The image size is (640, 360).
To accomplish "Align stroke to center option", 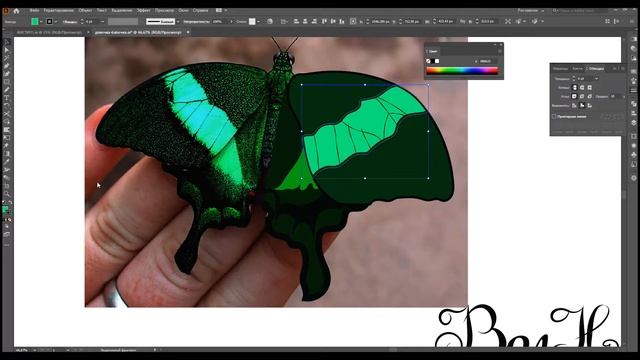I will pos(574,105).
